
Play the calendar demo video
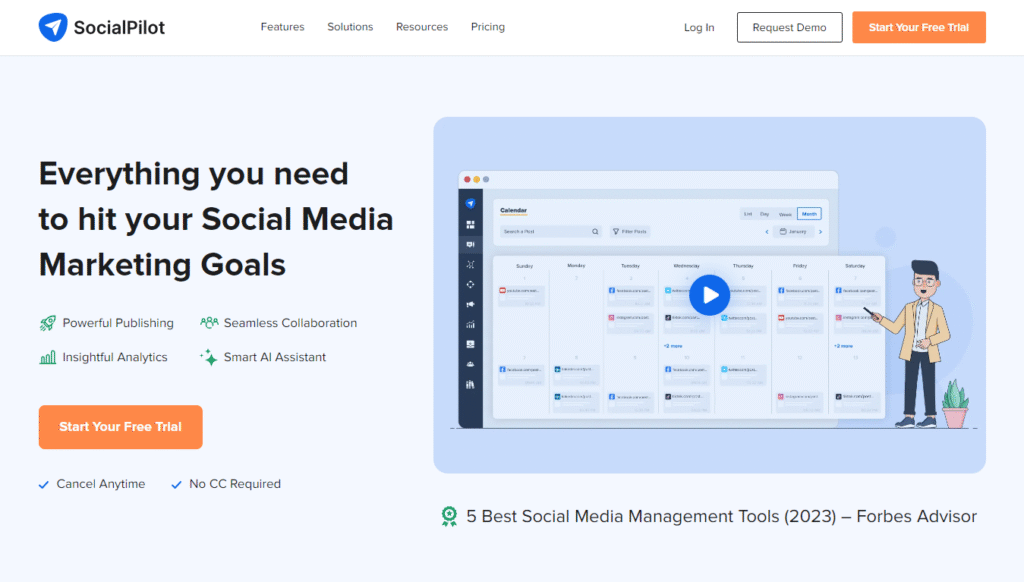tap(709, 295)
